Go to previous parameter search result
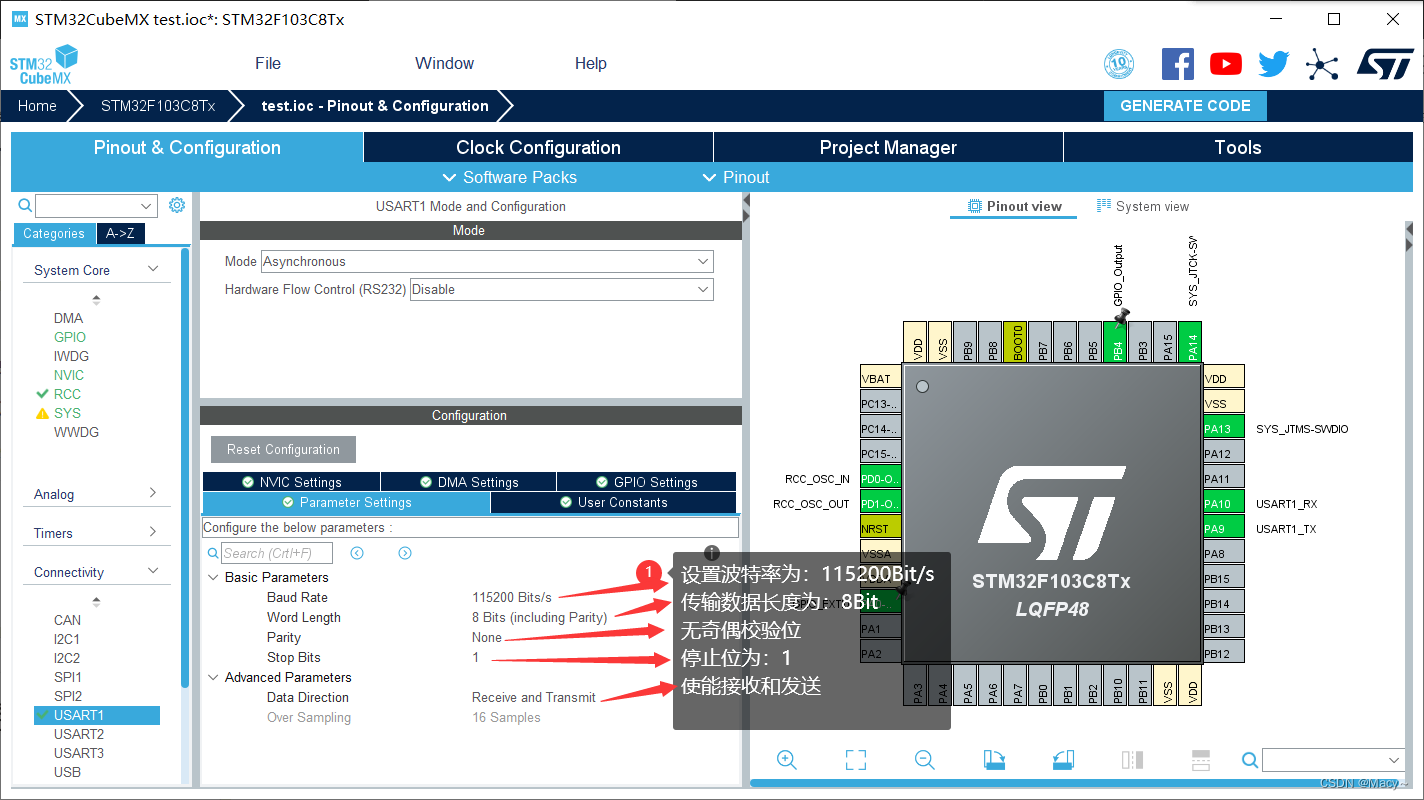The width and height of the screenshot is (1424, 800). pyautogui.click(x=357, y=553)
